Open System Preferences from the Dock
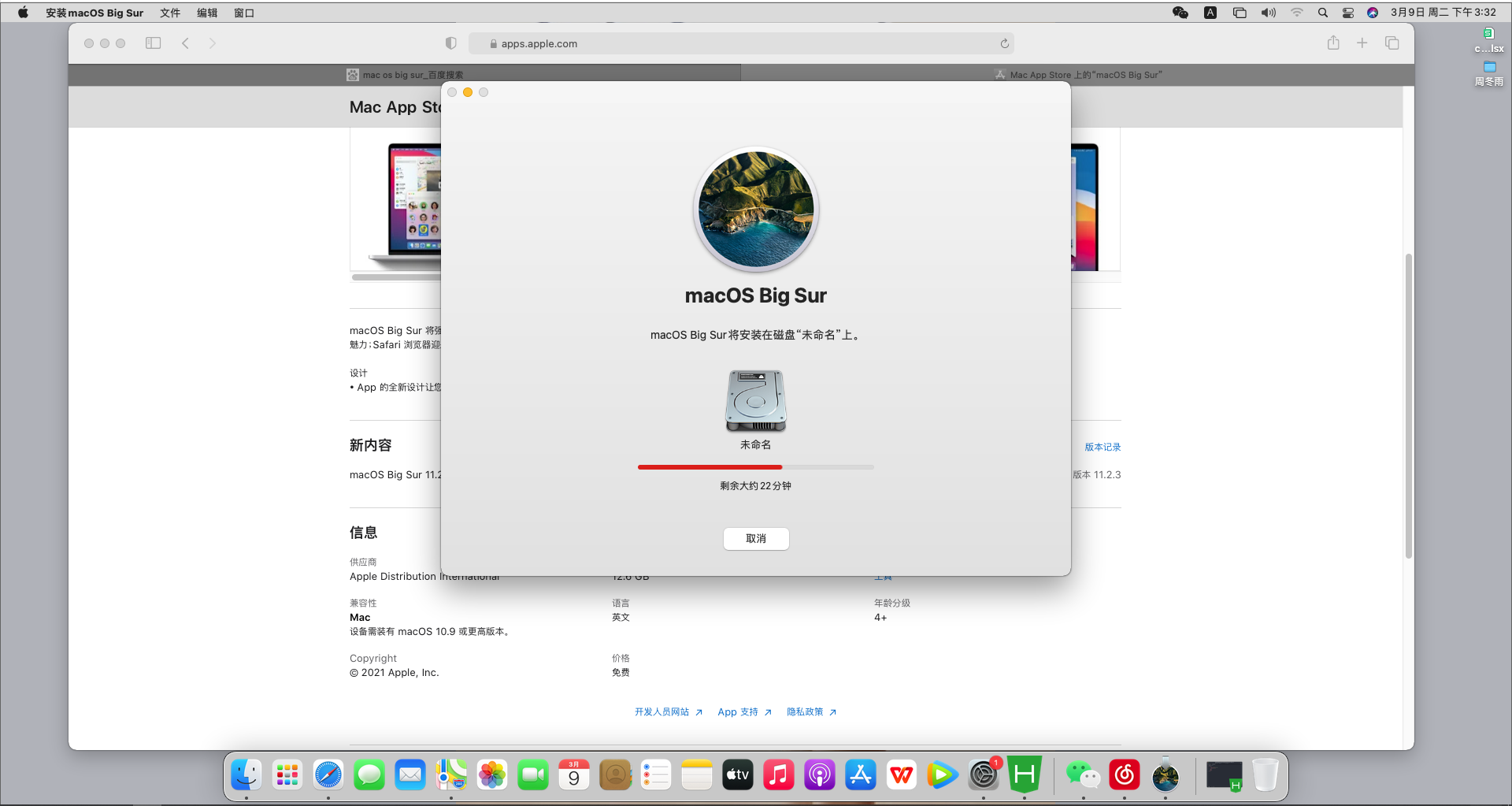Screen dimensions: 1512x806 click(984, 775)
